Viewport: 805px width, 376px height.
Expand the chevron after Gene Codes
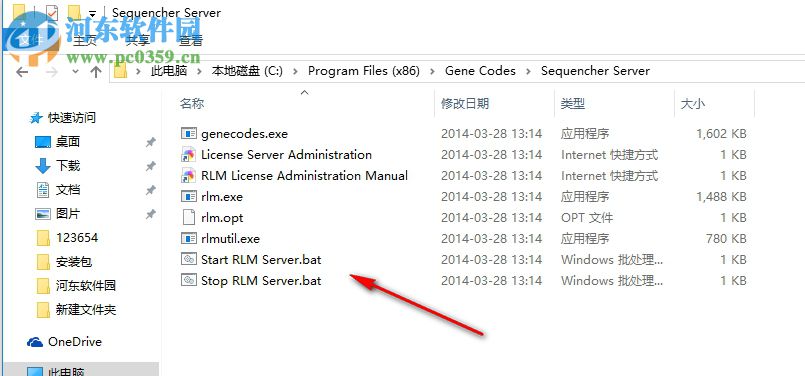[528, 71]
